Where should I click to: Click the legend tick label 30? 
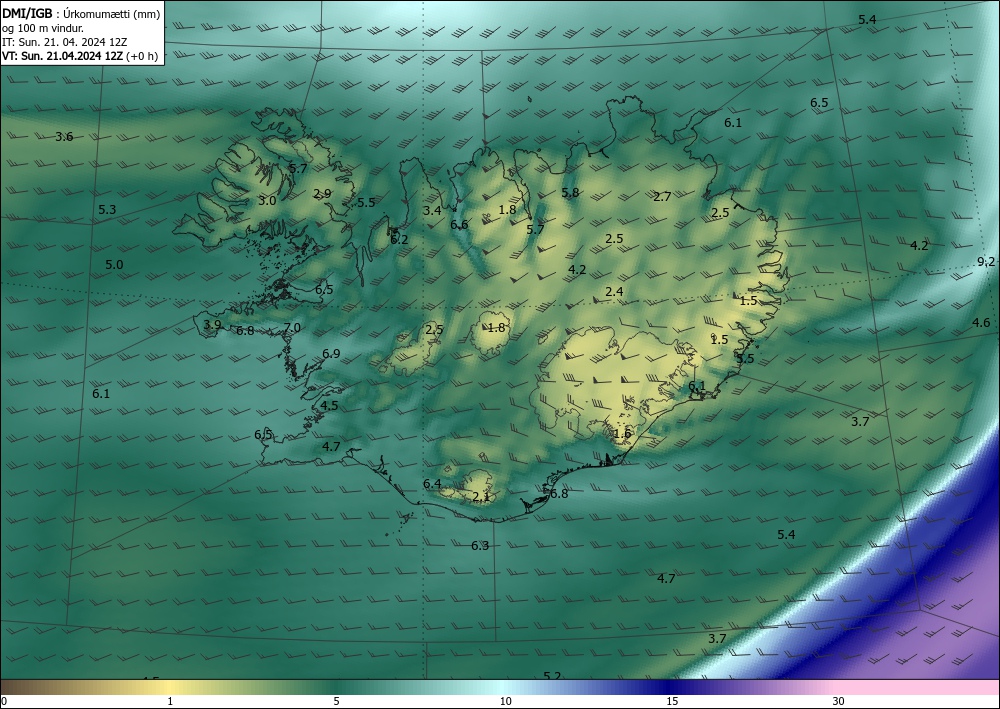click(x=839, y=701)
